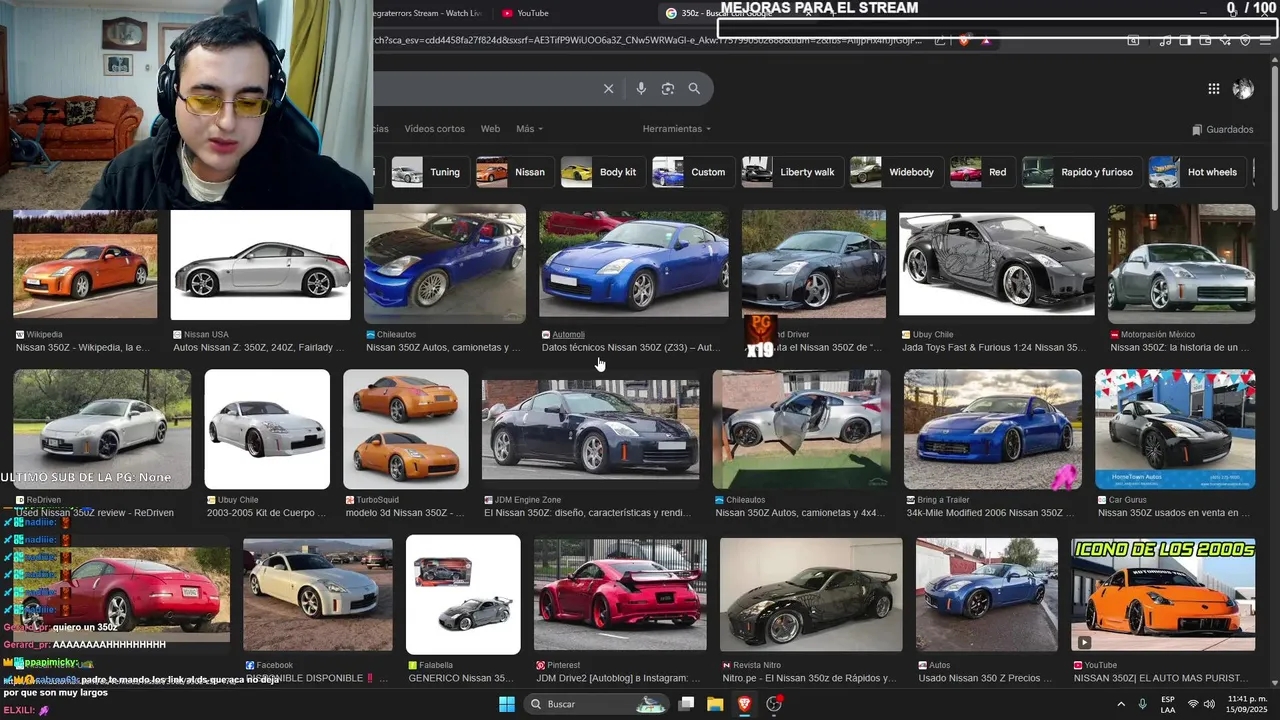This screenshot has width=1280, height=720.
Task: Filter images by Rapido y furioso chip
Action: pyautogui.click(x=1080, y=172)
